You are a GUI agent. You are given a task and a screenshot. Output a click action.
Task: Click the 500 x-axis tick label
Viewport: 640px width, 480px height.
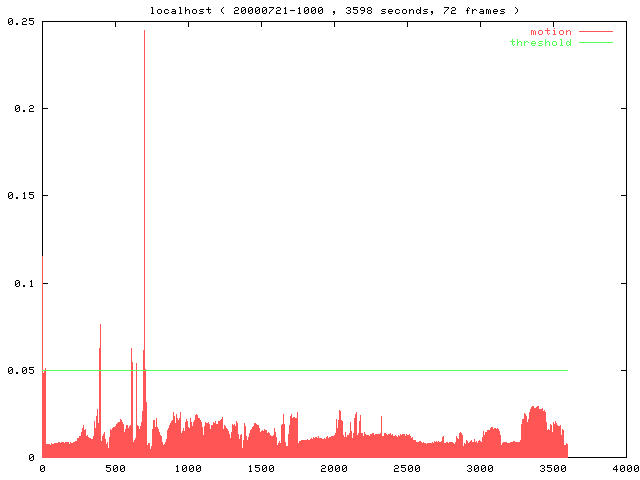click(115, 468)
